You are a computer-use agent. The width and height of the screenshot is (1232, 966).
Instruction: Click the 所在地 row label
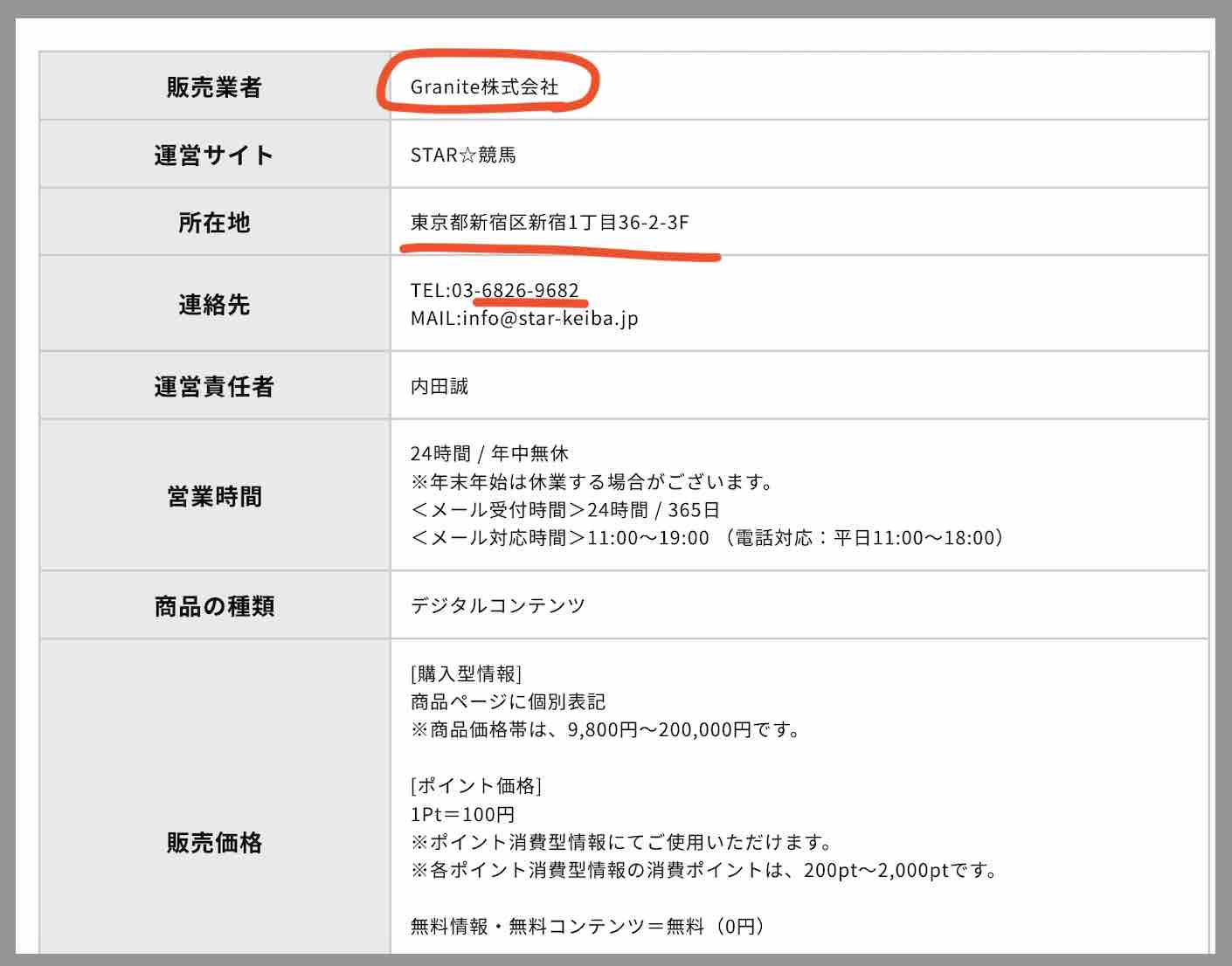(x=214, y=222)
